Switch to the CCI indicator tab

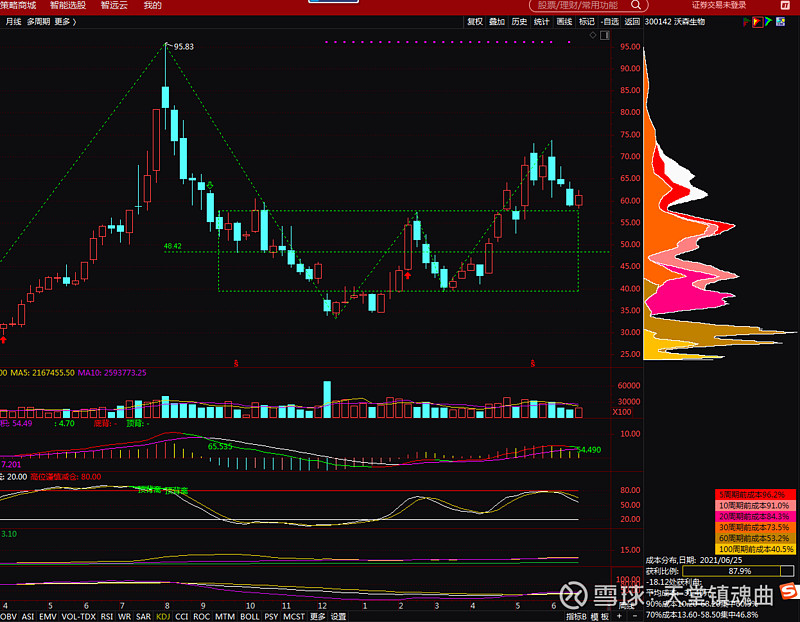[x=182, y=616]
